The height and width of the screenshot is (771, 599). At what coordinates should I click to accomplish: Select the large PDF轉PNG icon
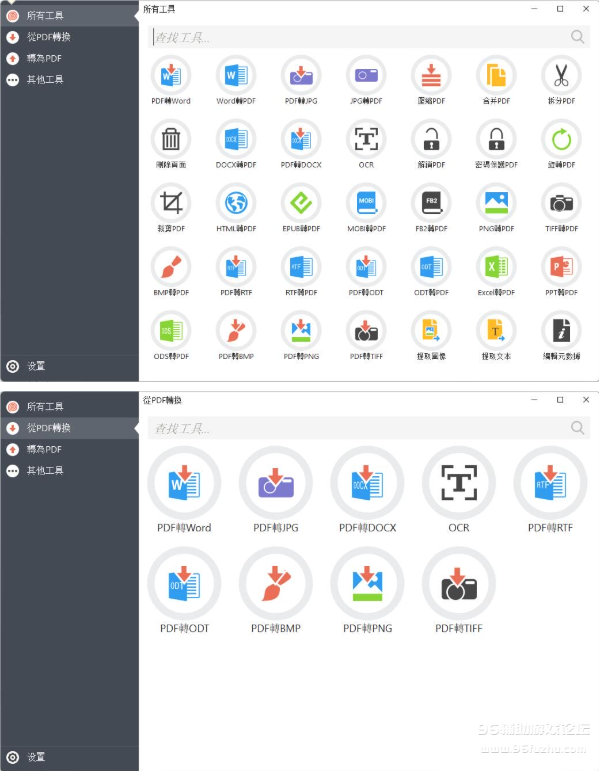click(367, 584)
